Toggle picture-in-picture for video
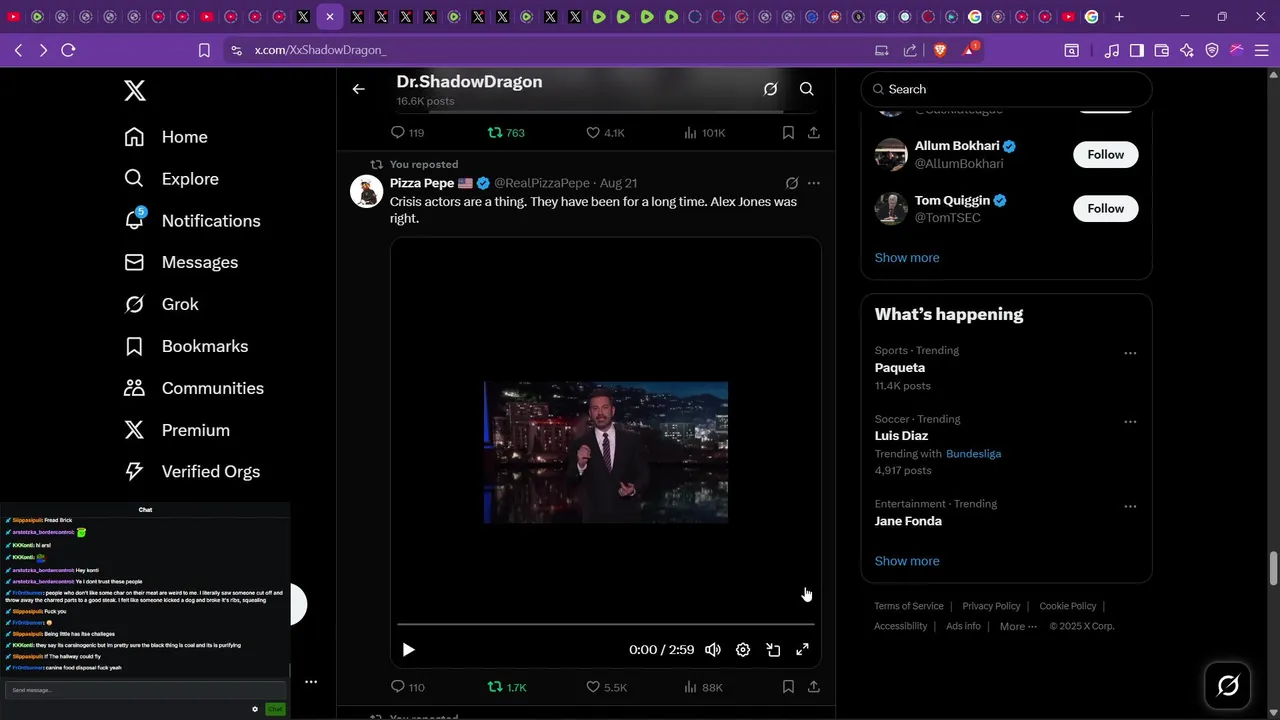Image resolution: width=1280 pixels, height=720 pixels. pos(773,650)
